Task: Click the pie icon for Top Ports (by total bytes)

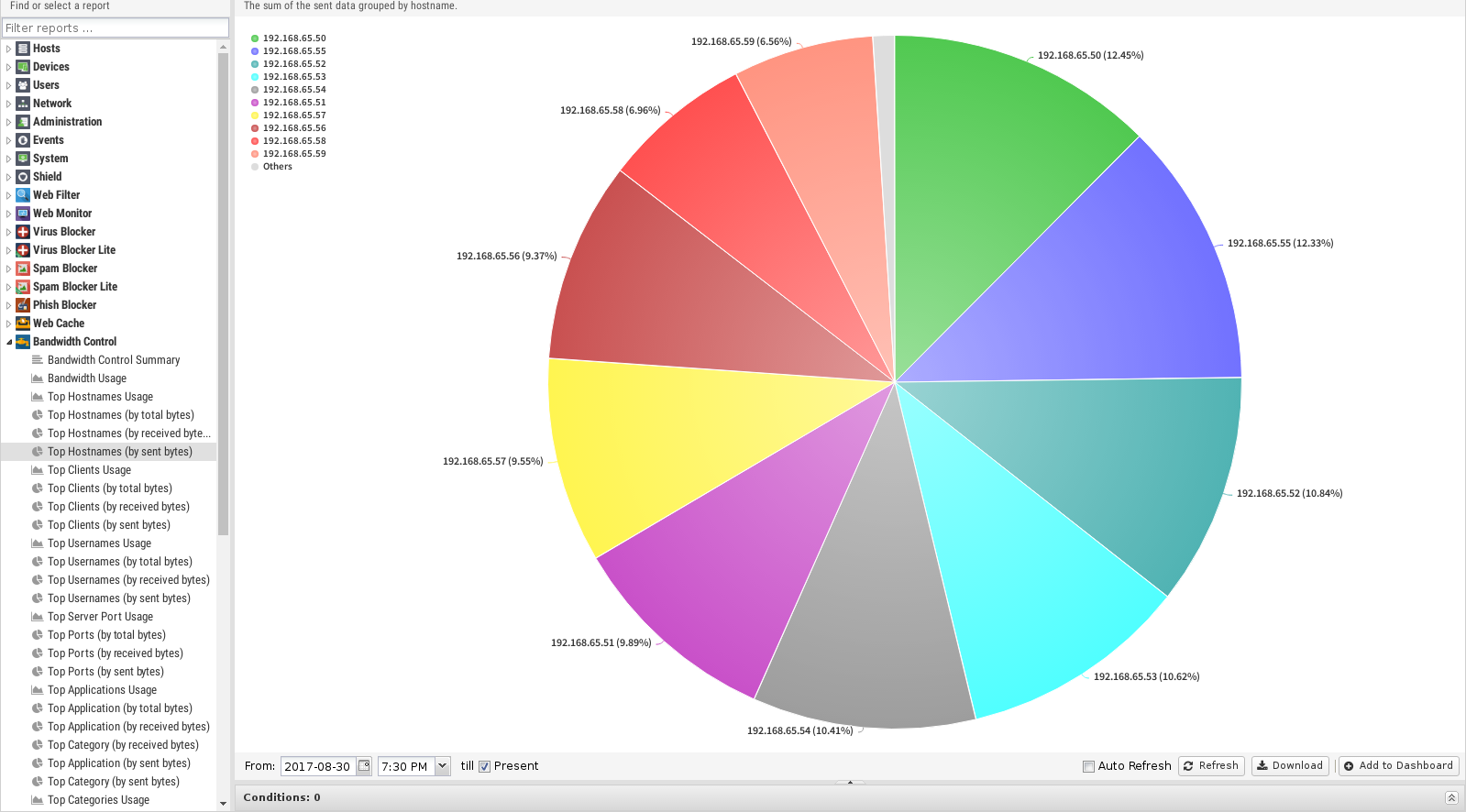Action: click(38, 635)
